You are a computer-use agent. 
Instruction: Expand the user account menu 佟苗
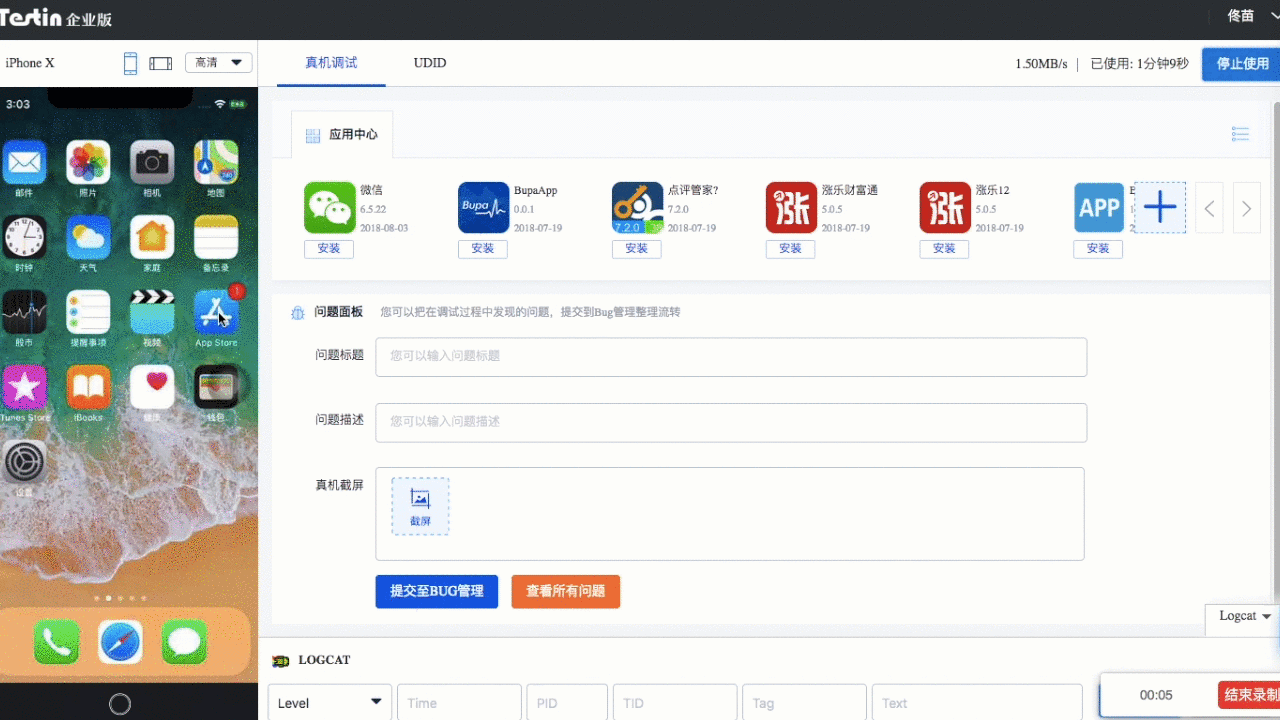(1252, 16)
